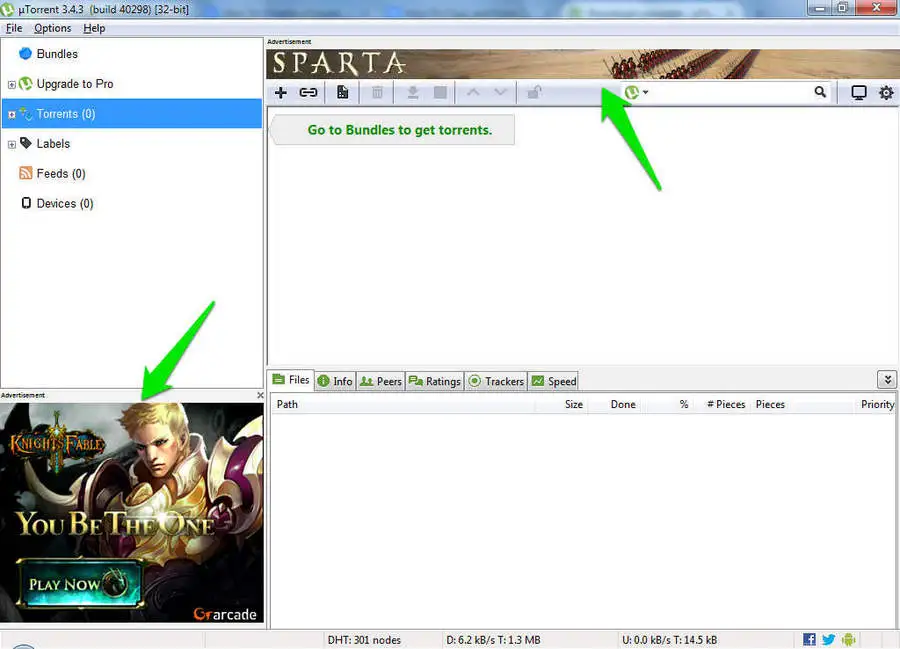Viewport: 900px width, 649px height.
Task: Open the File menu
Action: tap(14, 28)
